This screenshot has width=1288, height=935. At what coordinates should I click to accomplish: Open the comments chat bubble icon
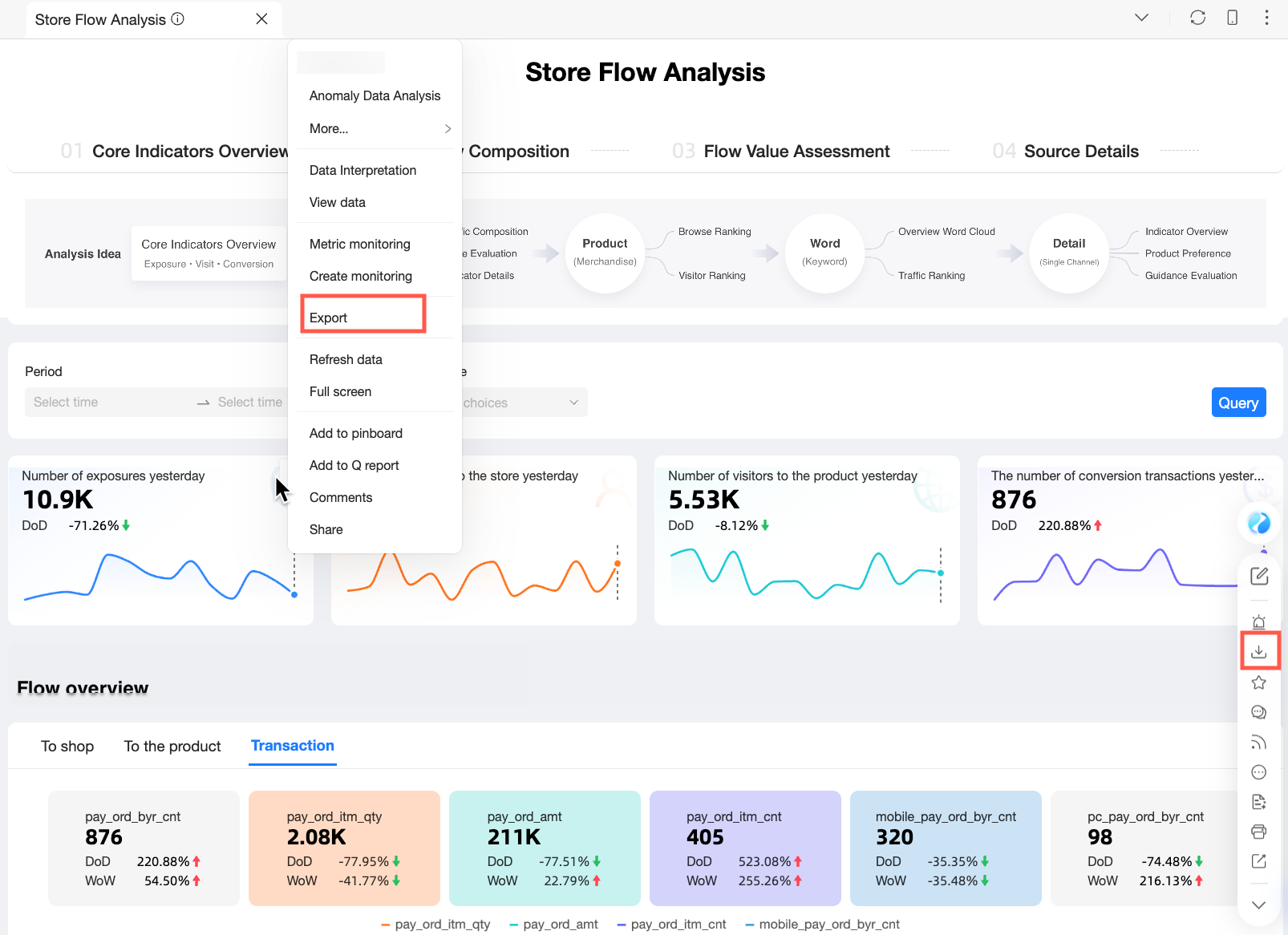point(1258,712)
